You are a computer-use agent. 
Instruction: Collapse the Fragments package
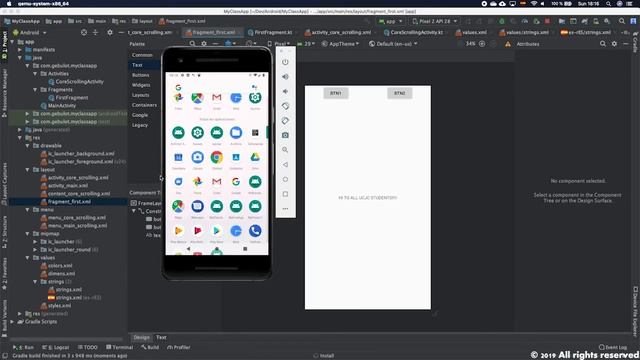(35, 90)
